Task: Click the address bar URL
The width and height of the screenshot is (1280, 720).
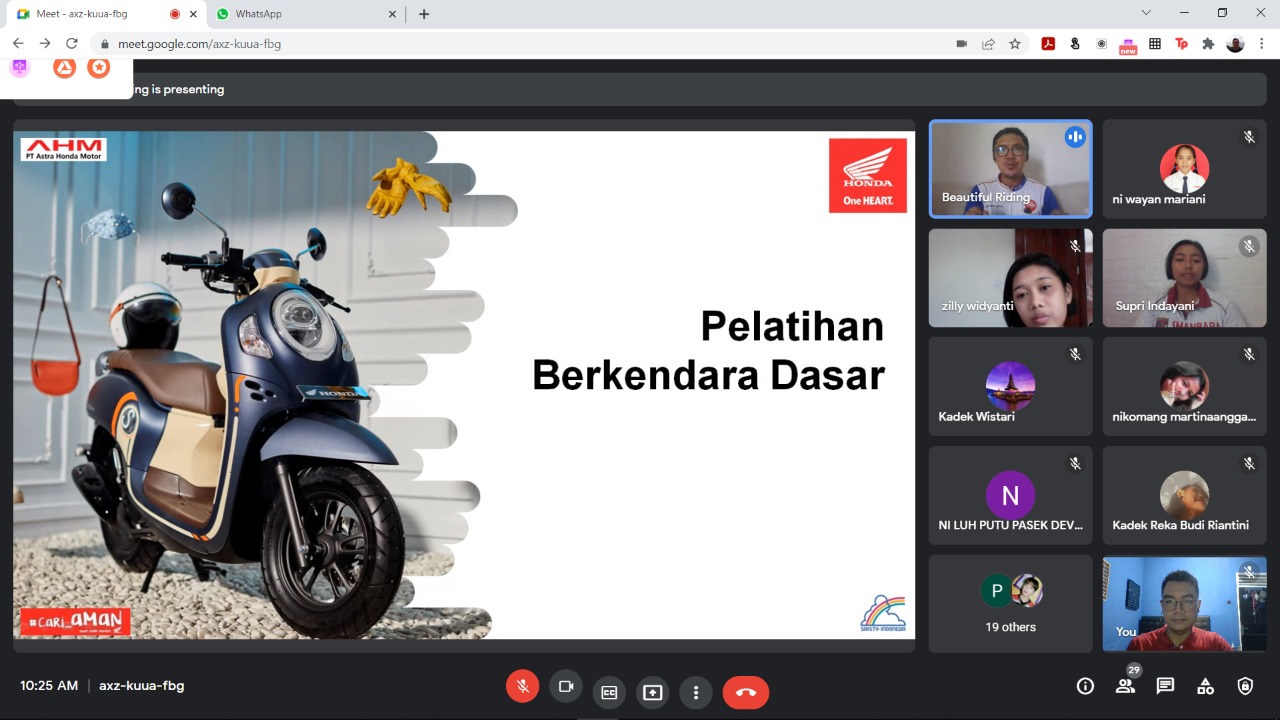Action: 199,44
